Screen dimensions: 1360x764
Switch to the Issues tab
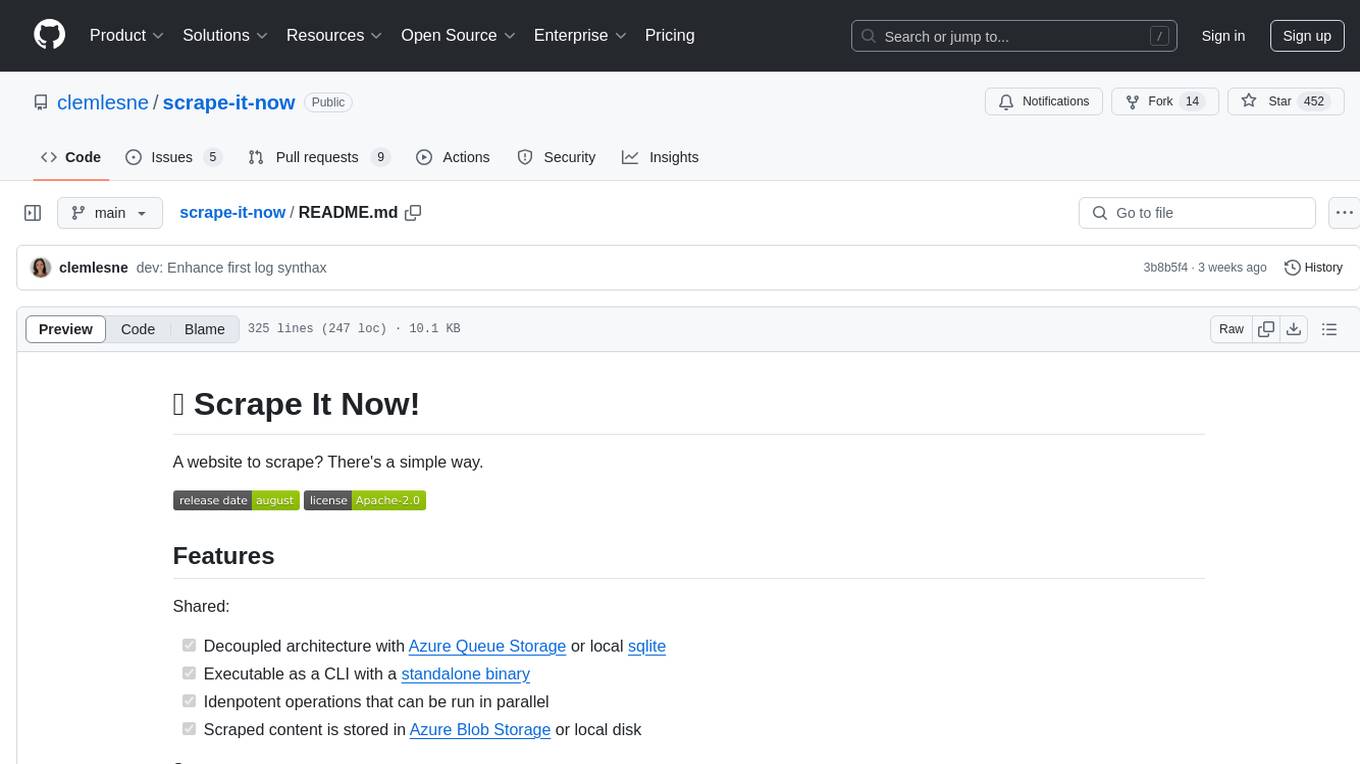point(173,157)
